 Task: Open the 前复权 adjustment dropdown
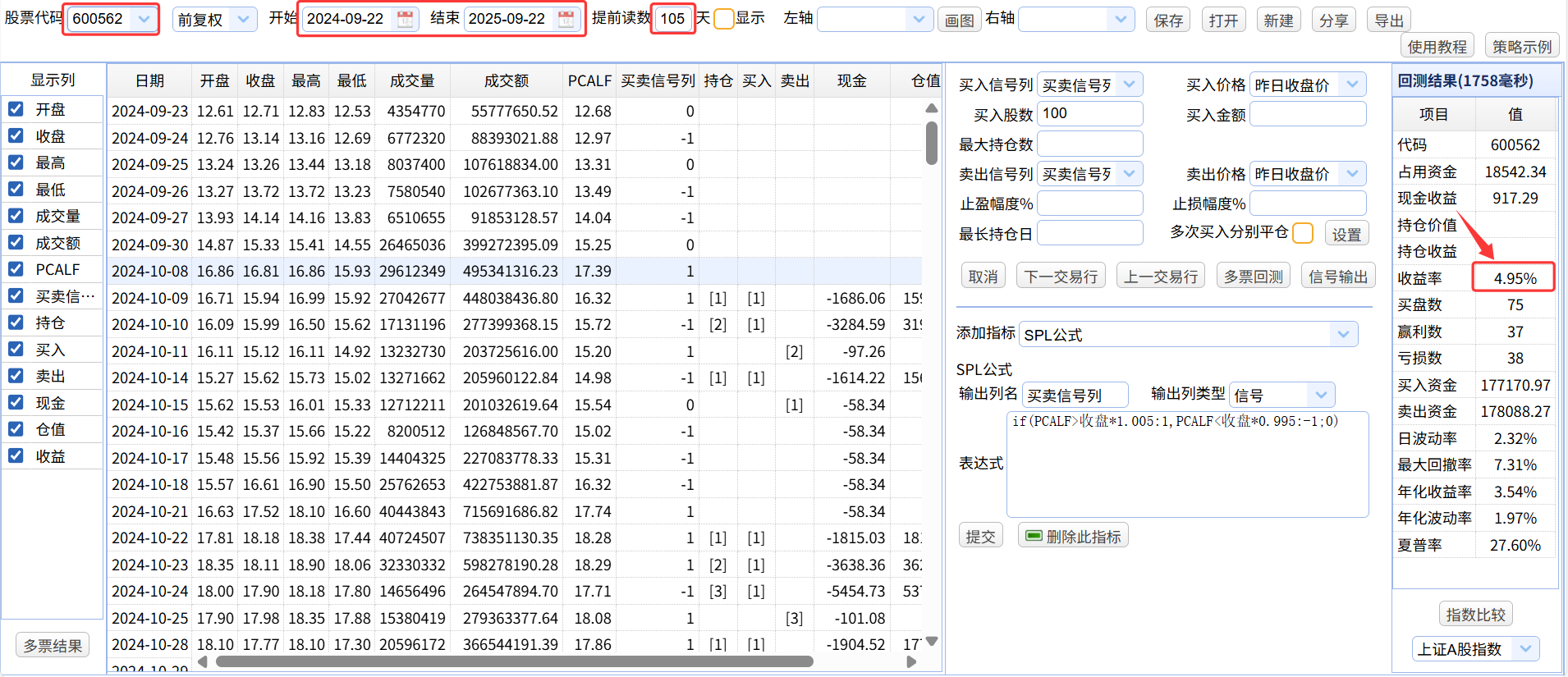[x=242, y=19]
